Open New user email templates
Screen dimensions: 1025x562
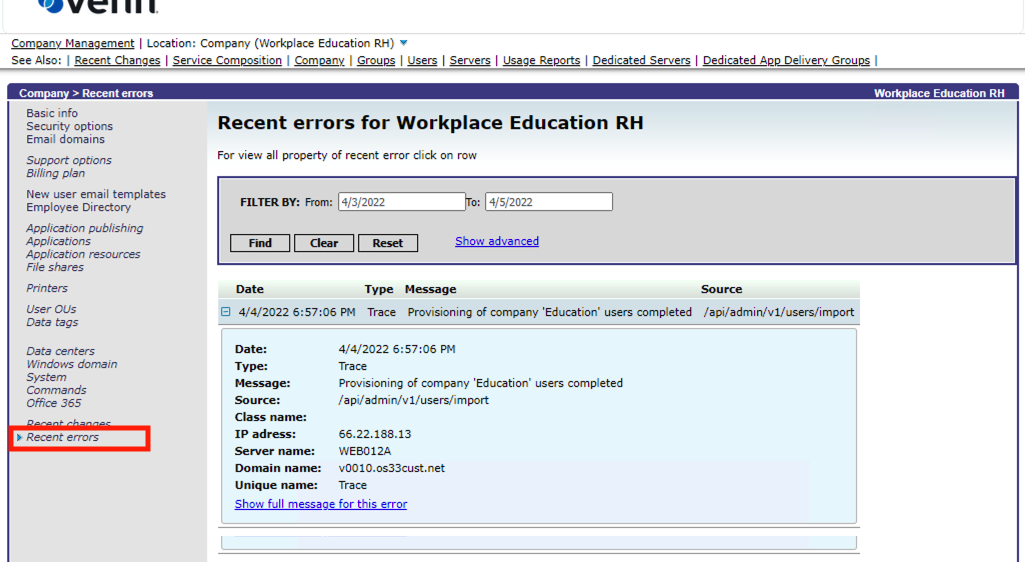[96, 194]
